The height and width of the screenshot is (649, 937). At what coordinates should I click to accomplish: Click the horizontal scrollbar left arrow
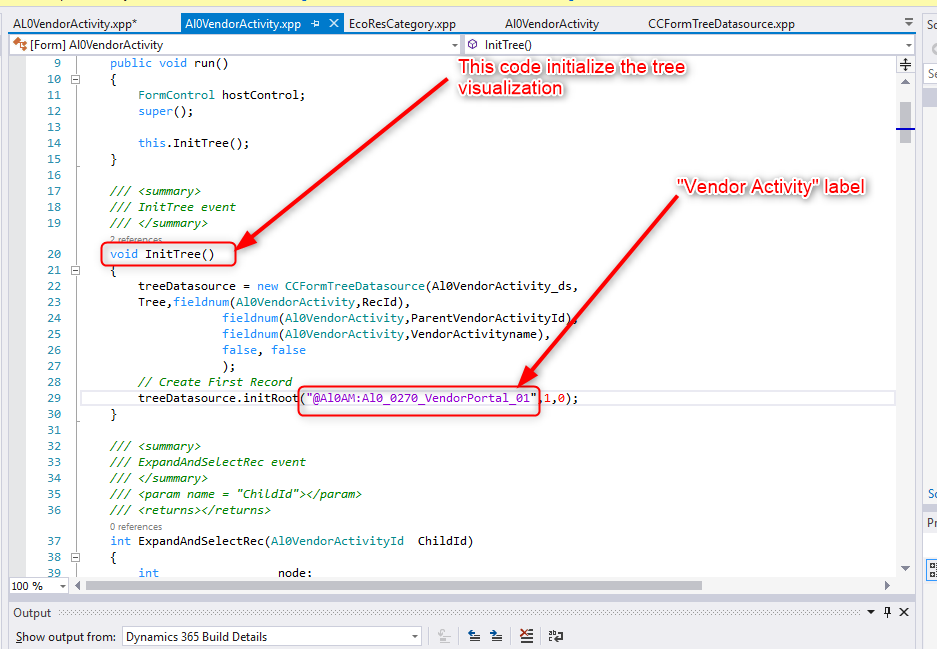[78, 586]
